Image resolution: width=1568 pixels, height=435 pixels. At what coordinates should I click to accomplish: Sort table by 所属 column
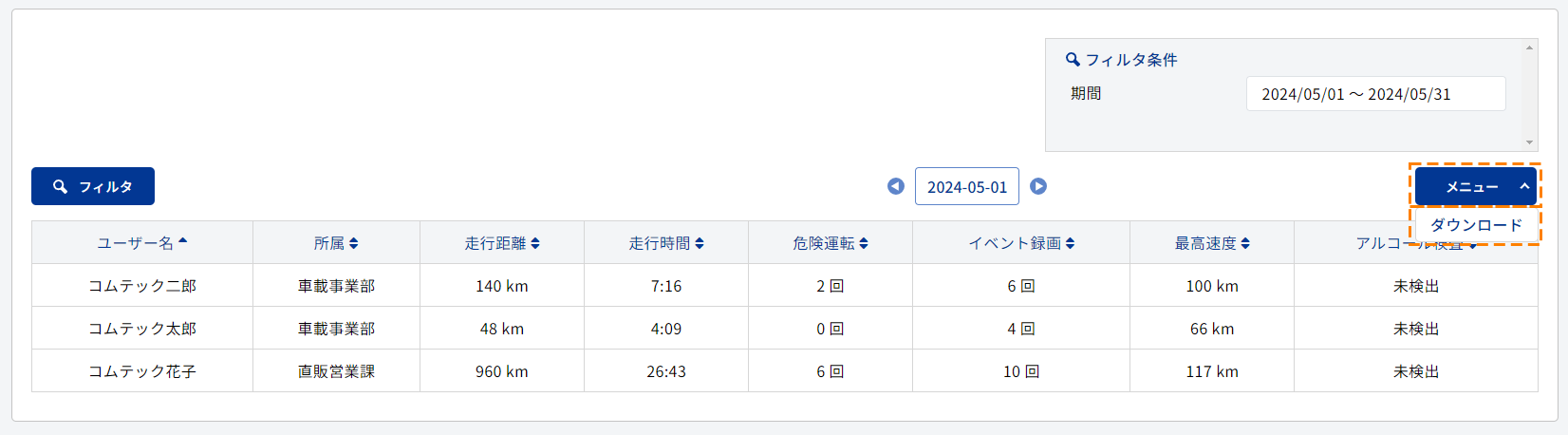pyautogui.click(x=336, y=243)
